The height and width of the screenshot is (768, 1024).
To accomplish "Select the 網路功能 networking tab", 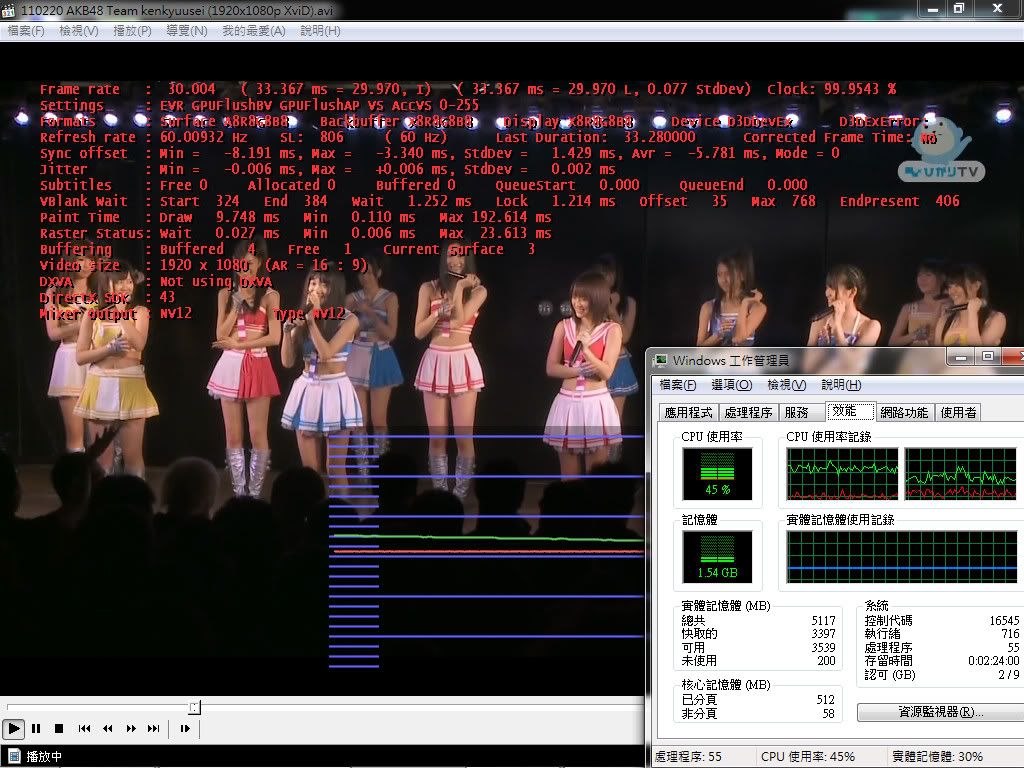I will [904, 412].
